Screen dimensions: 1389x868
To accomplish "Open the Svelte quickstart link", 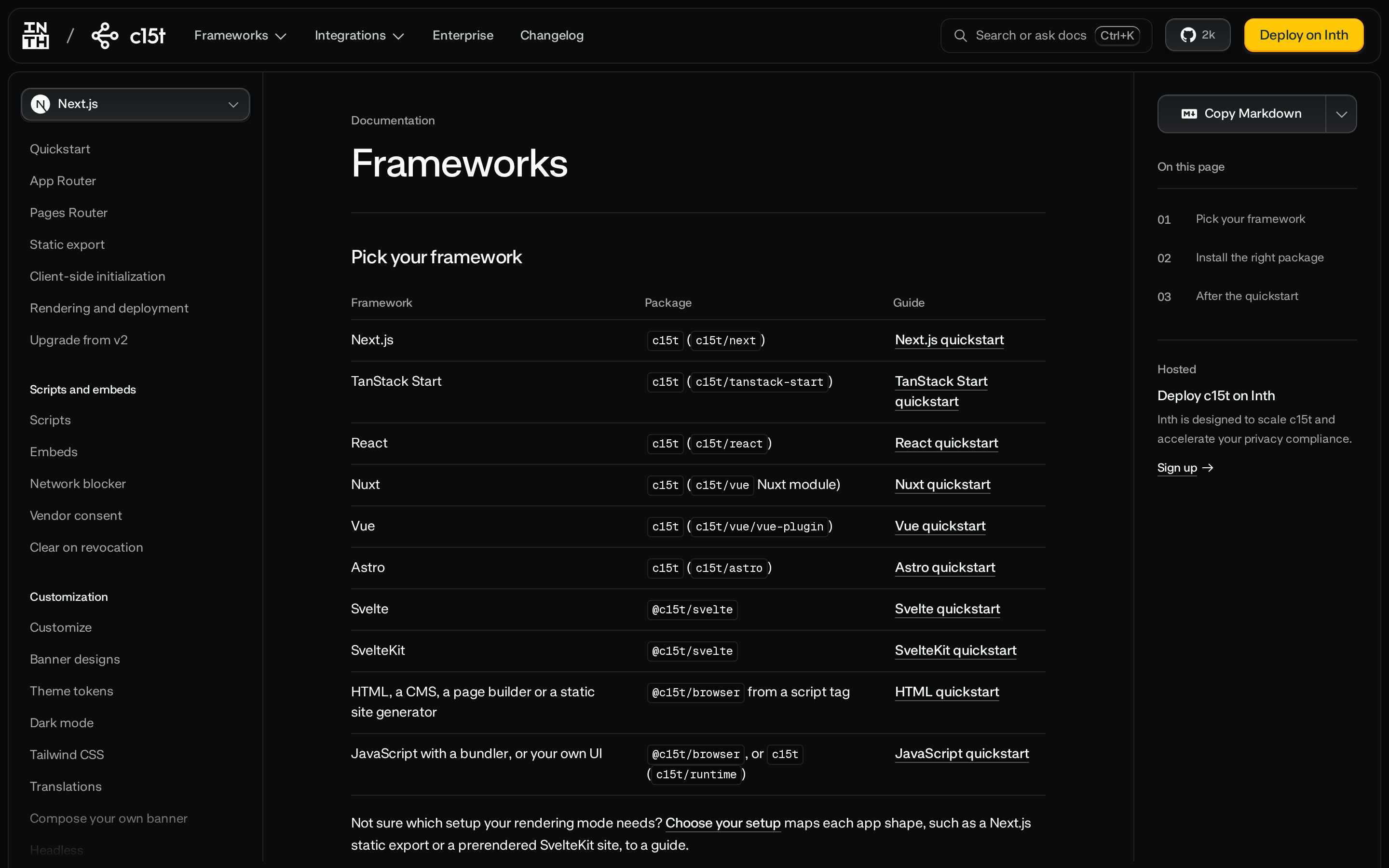I will (947, 609).
